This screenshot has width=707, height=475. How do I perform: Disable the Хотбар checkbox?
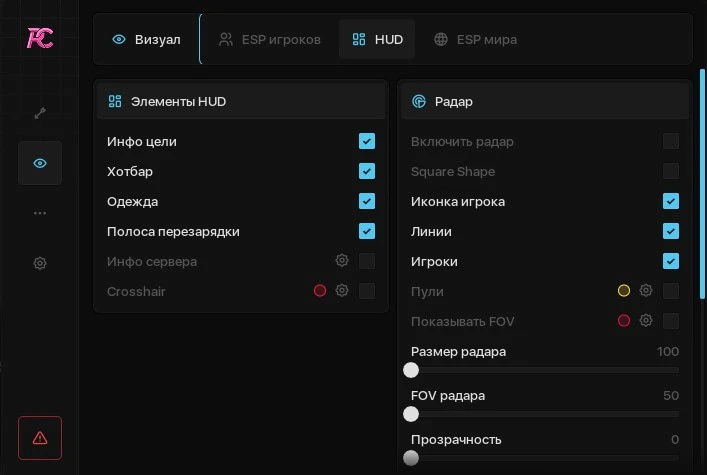tap(367, 171)
